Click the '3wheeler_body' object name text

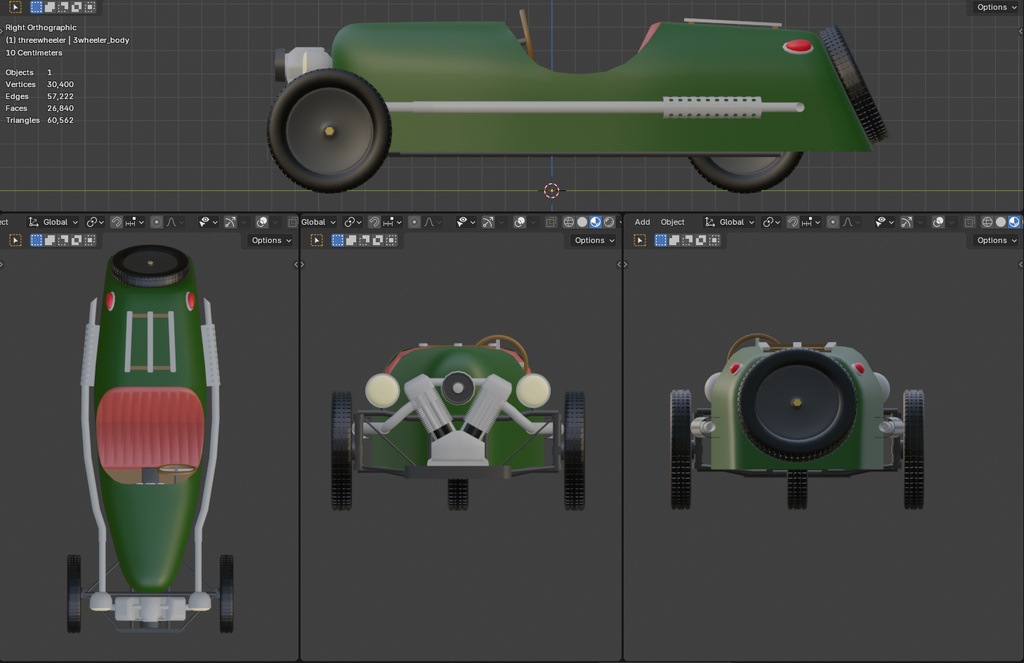(101, 40)
